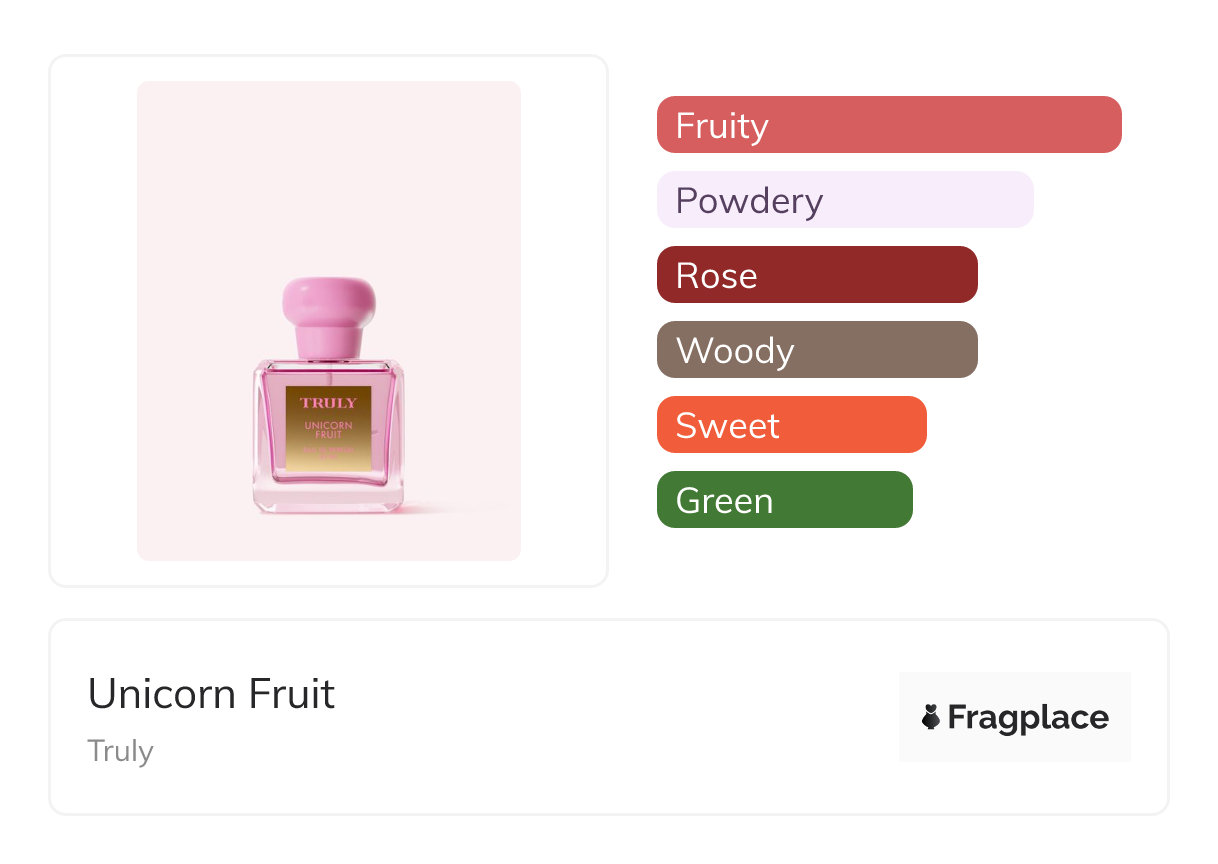Open the Unicorn Fruit perfume title

pyautogui.click(x=211, y=694)
